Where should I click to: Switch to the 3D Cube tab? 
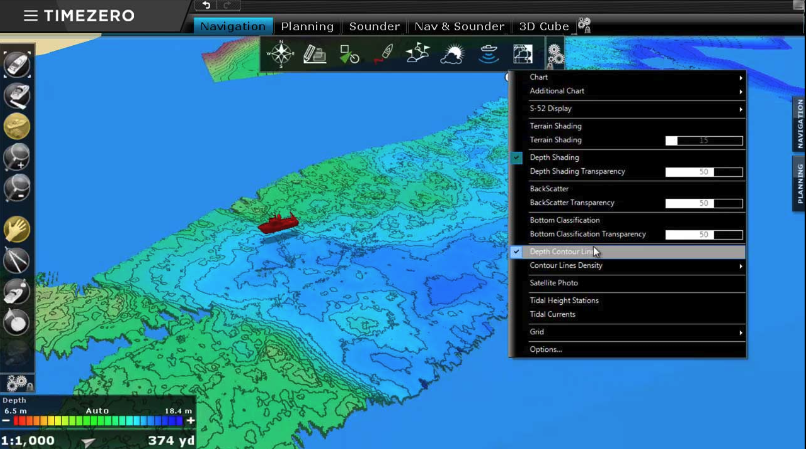[541, 26]
